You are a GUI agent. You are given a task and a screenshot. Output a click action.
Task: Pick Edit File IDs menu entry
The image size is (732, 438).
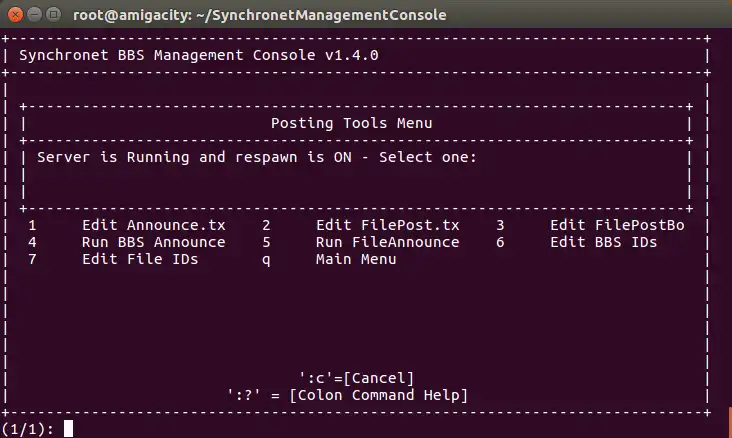pos(140,259)
